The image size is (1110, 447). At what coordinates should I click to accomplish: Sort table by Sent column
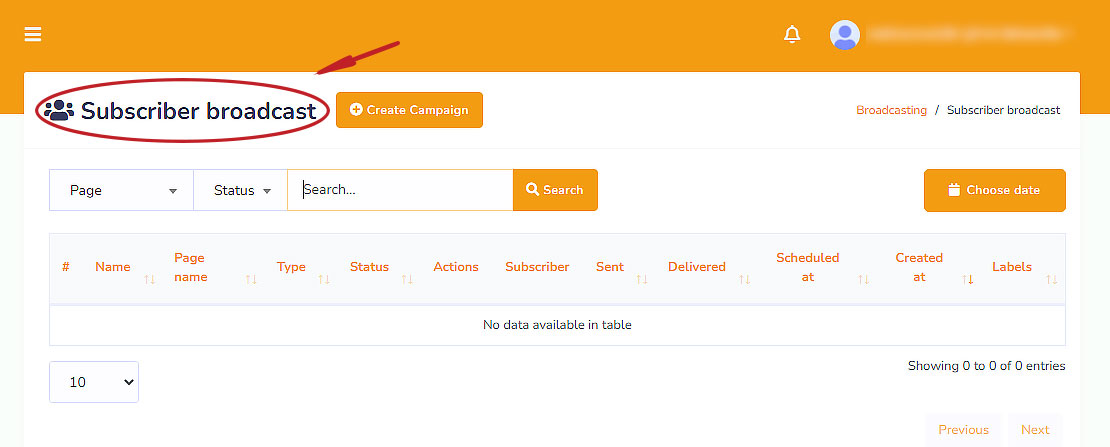610,267
